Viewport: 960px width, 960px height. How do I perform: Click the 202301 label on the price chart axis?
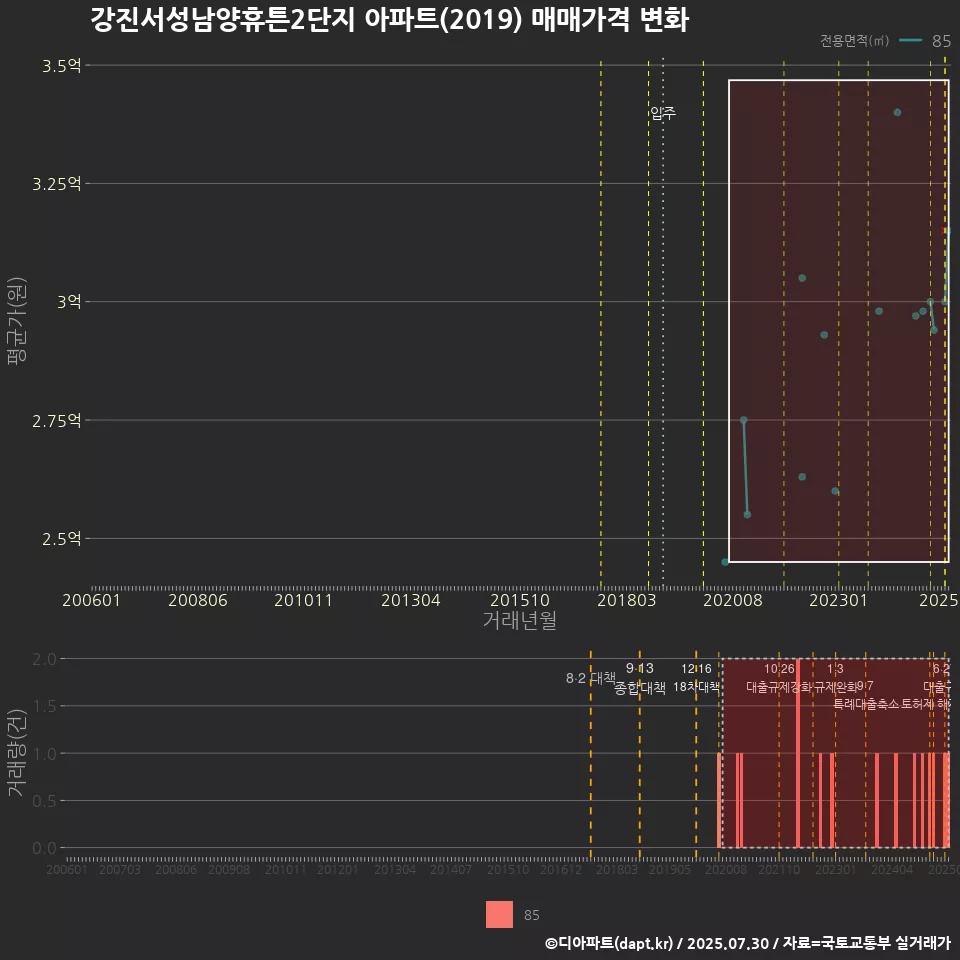(838, 600)
